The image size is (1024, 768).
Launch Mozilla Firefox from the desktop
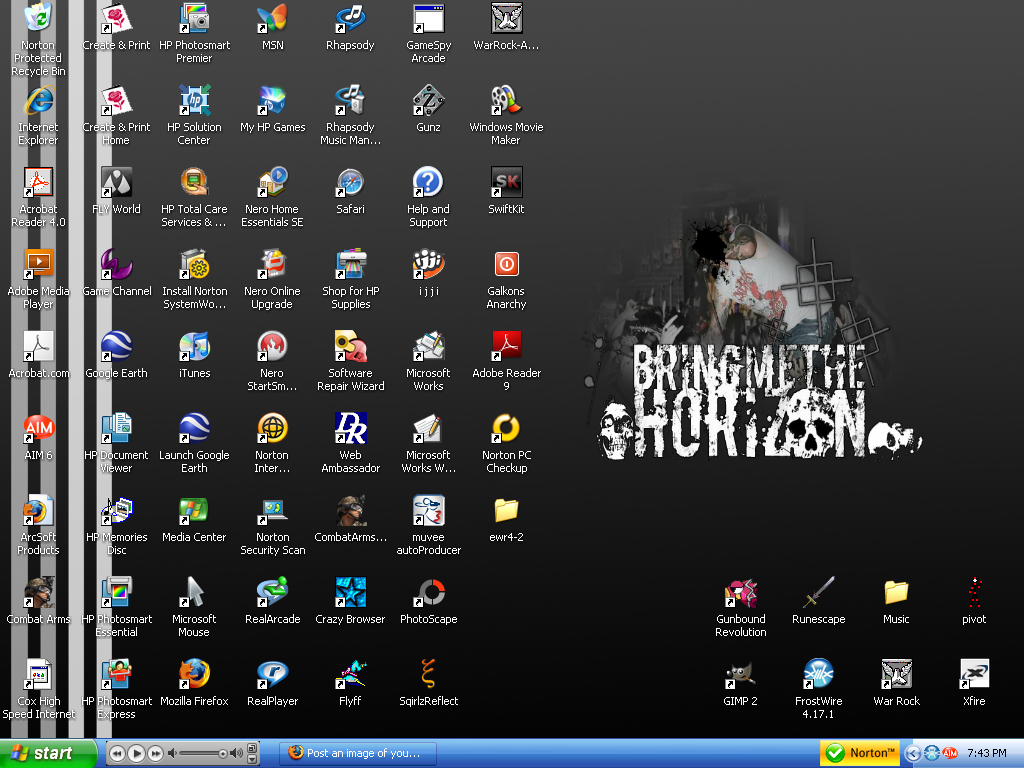coord(194,674)
